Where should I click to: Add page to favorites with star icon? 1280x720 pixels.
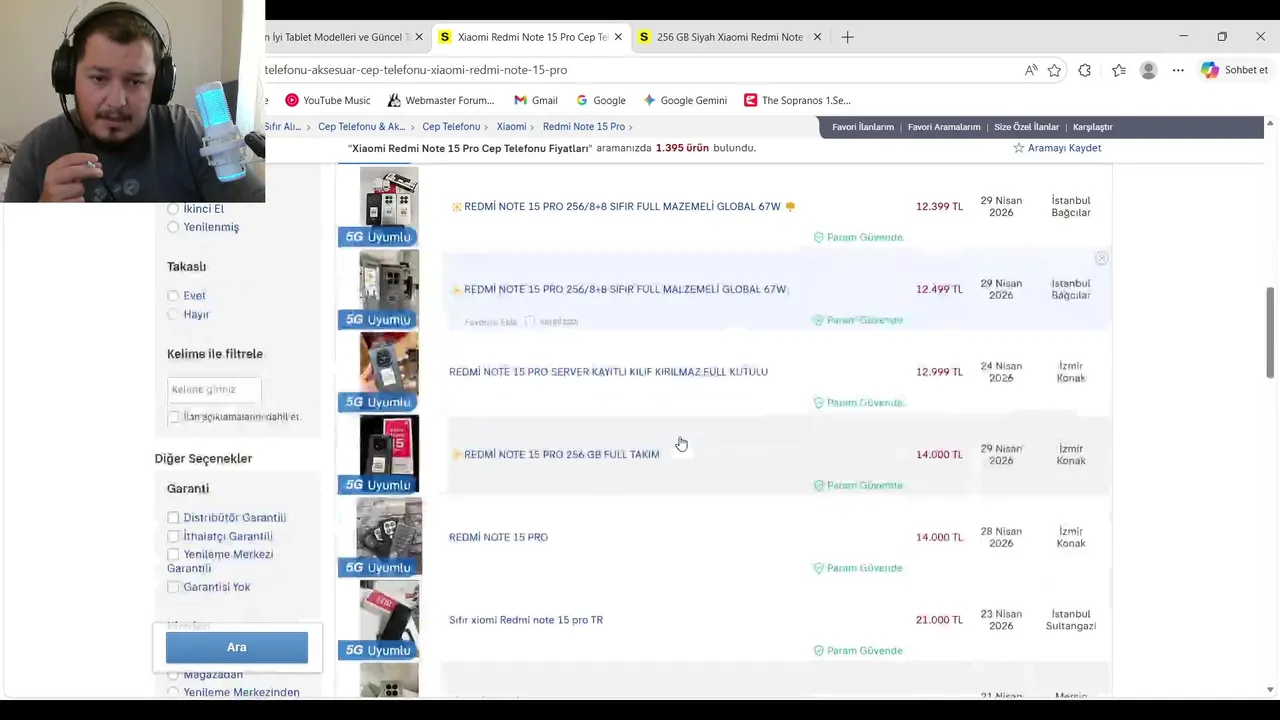1054,70
